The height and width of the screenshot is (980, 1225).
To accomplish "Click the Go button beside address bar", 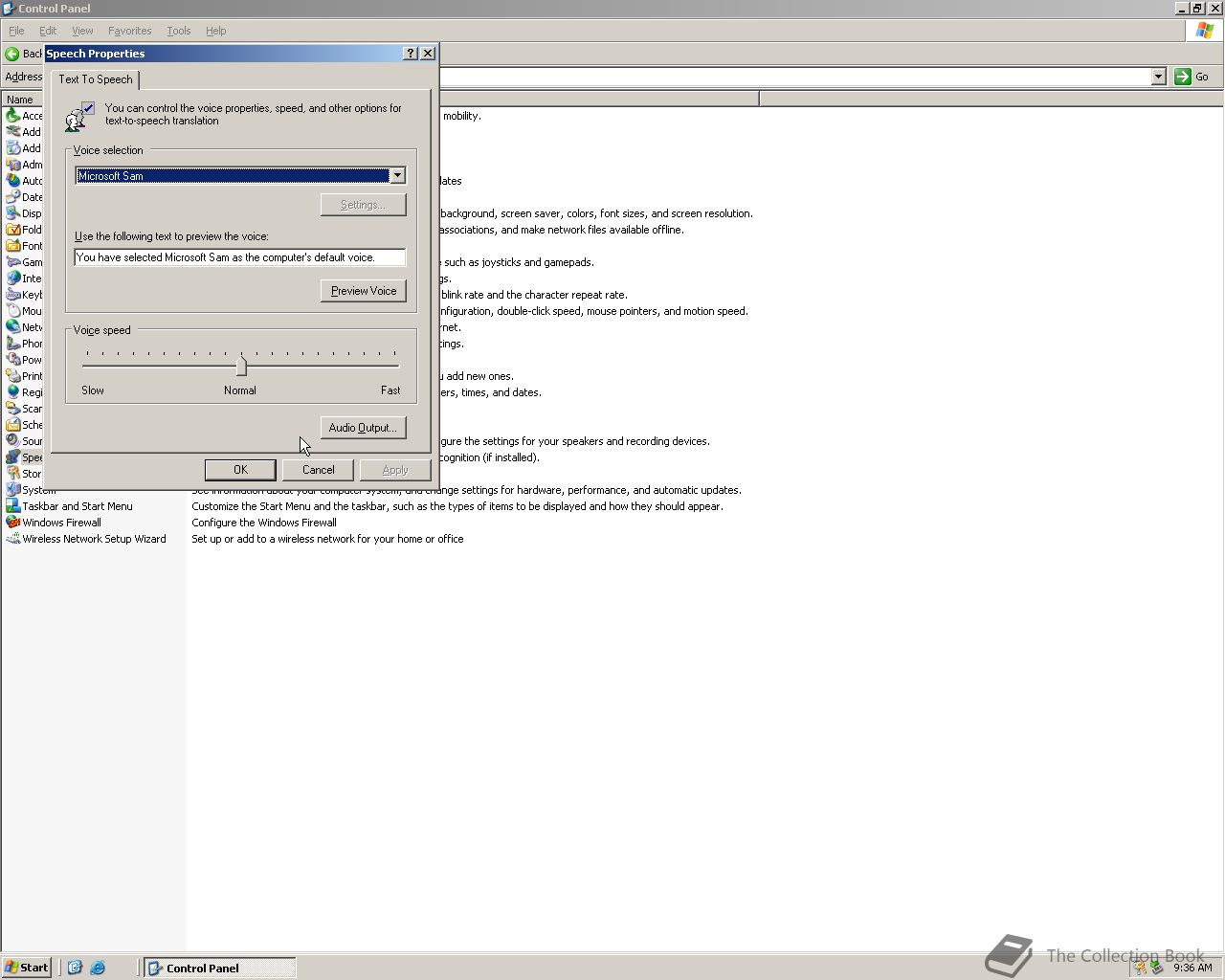I will click(x=1192, y=77).
